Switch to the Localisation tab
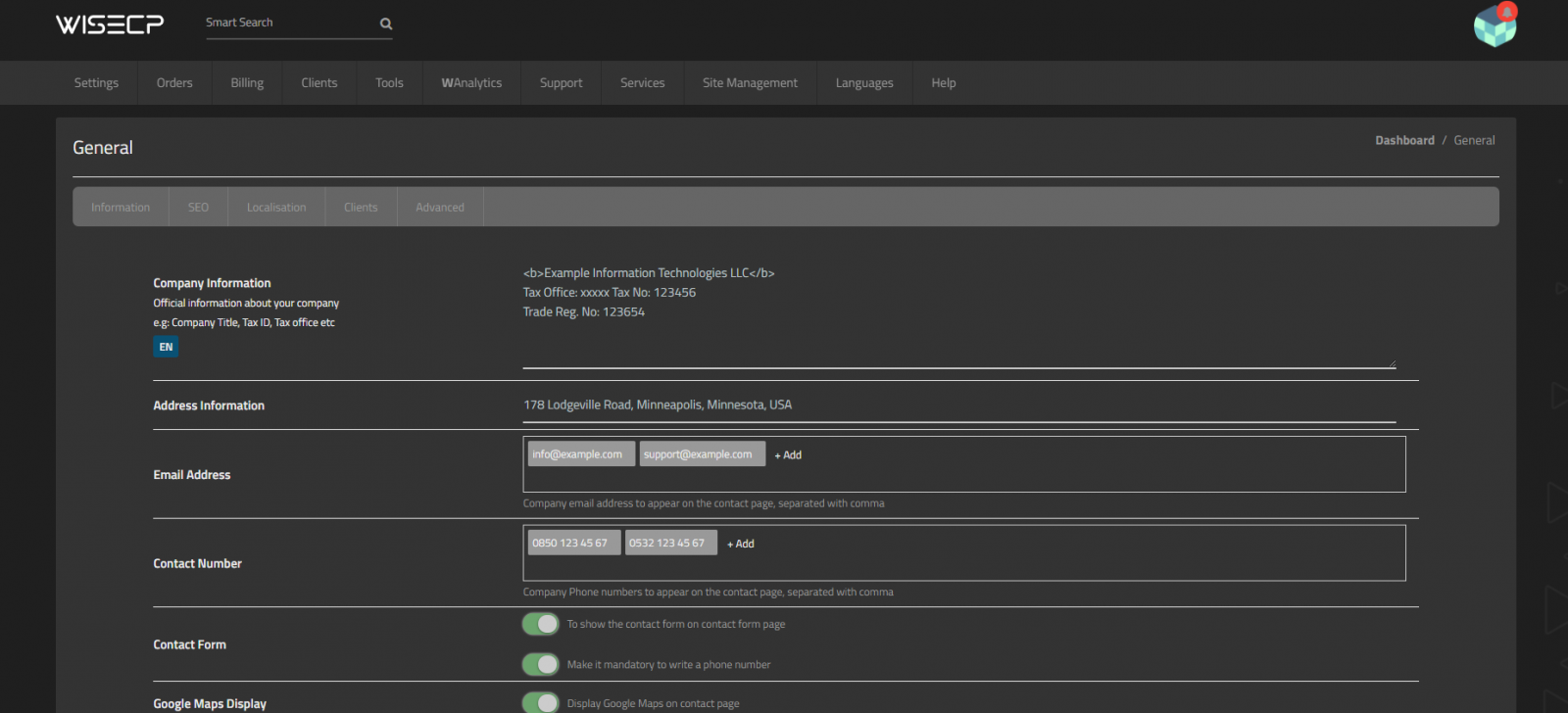 276,208
